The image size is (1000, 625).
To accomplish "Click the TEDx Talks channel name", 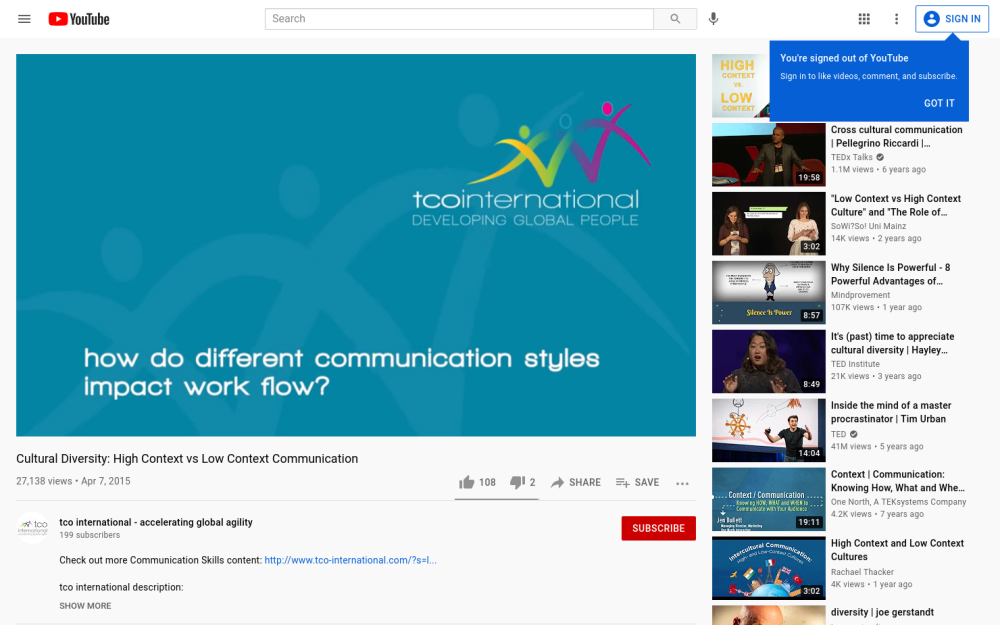I will [x=851, y=157].
